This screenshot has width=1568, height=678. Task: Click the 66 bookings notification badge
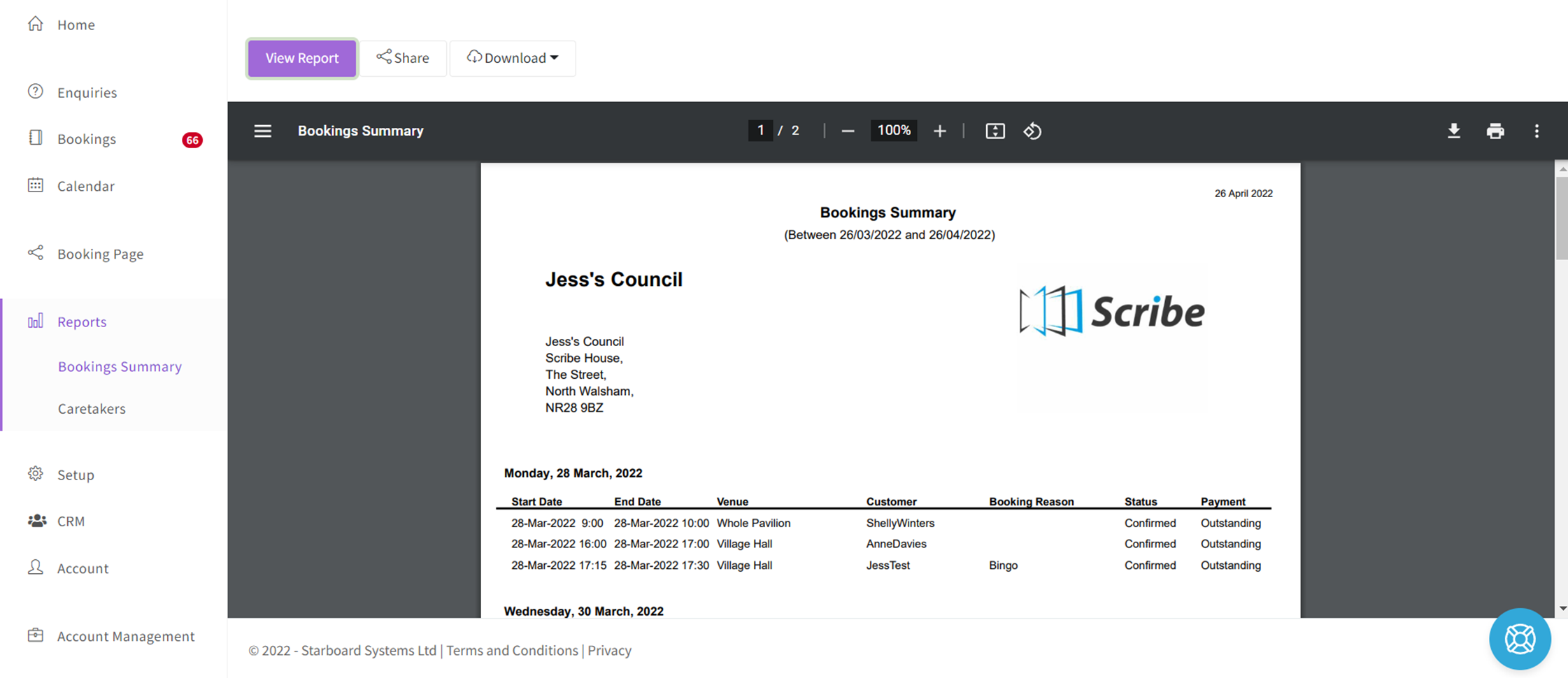tap(192, 140)
